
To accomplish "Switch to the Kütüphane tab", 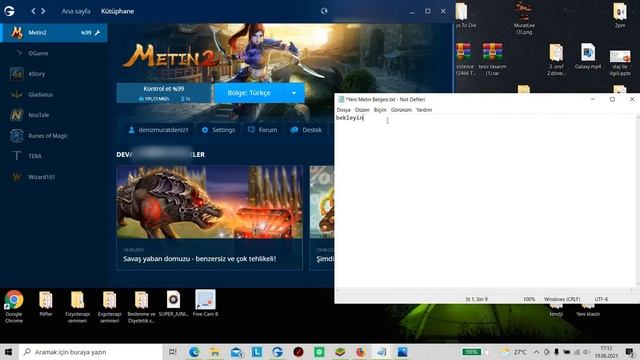I will pyautogui.click(x=118, y=11).
